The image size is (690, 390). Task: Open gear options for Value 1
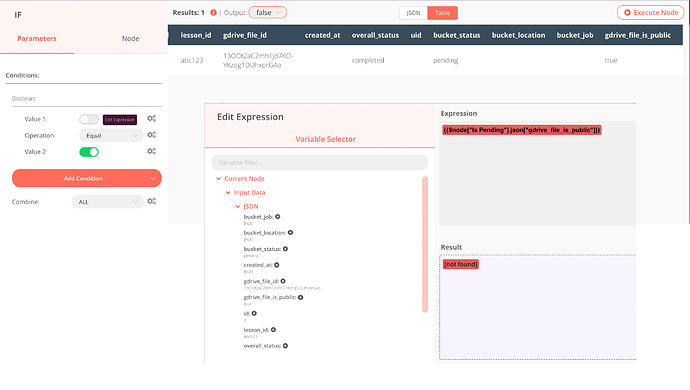[151, 119]
